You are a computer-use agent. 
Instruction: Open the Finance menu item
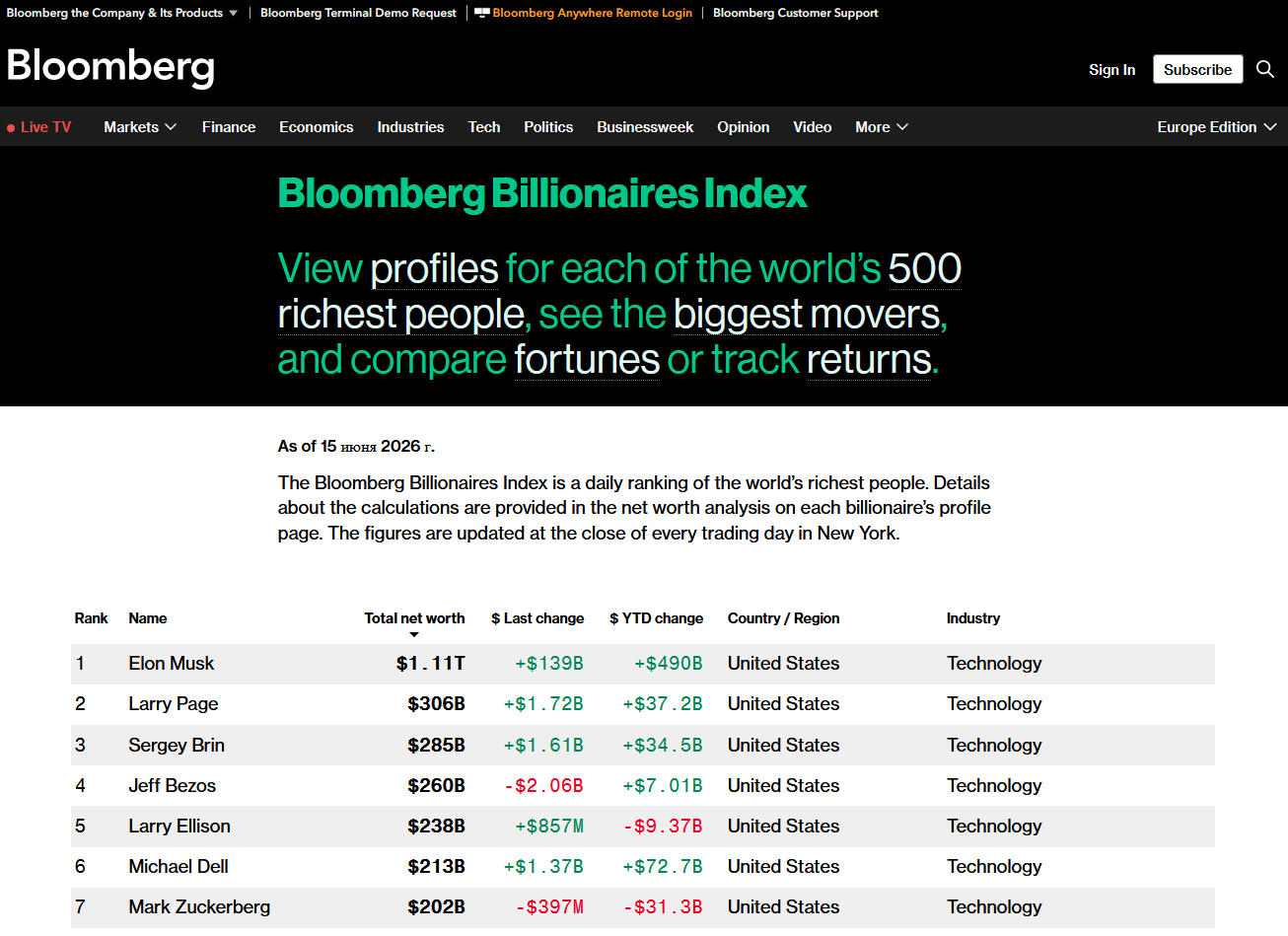(x=229, y=127)
